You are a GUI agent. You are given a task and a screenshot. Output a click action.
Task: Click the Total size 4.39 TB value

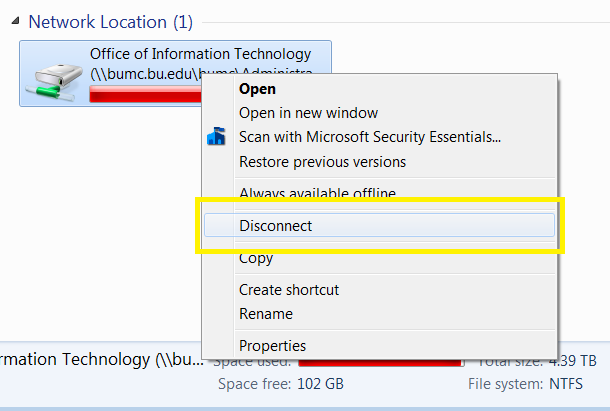coord(573,361)
